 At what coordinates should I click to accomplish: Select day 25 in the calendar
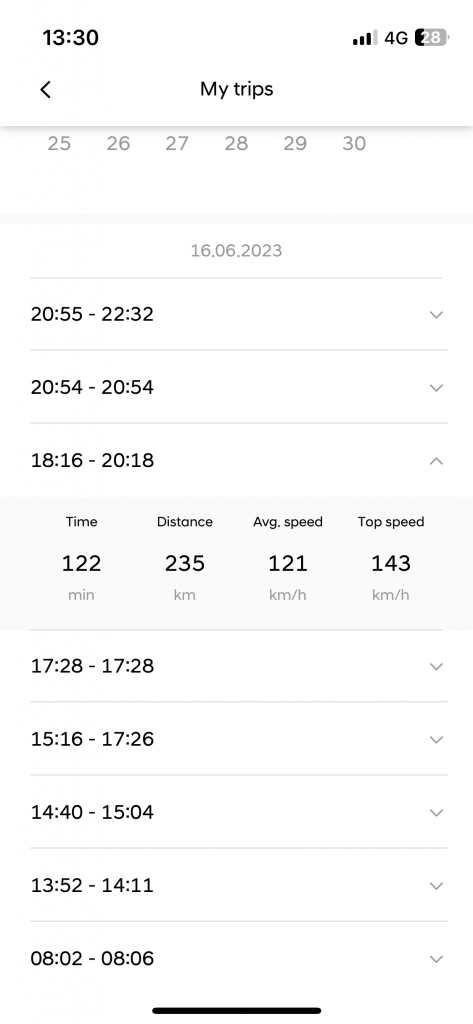point(59,143)
